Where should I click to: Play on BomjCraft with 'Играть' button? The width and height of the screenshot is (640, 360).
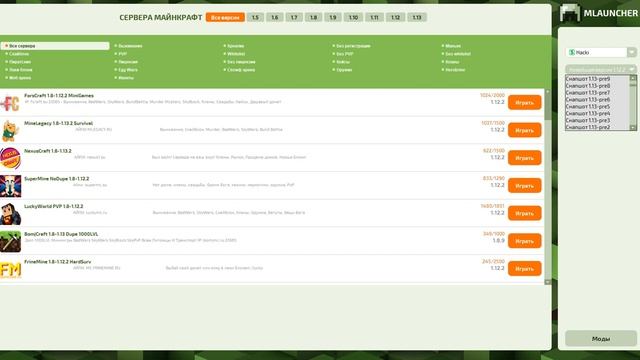point(524,241)
